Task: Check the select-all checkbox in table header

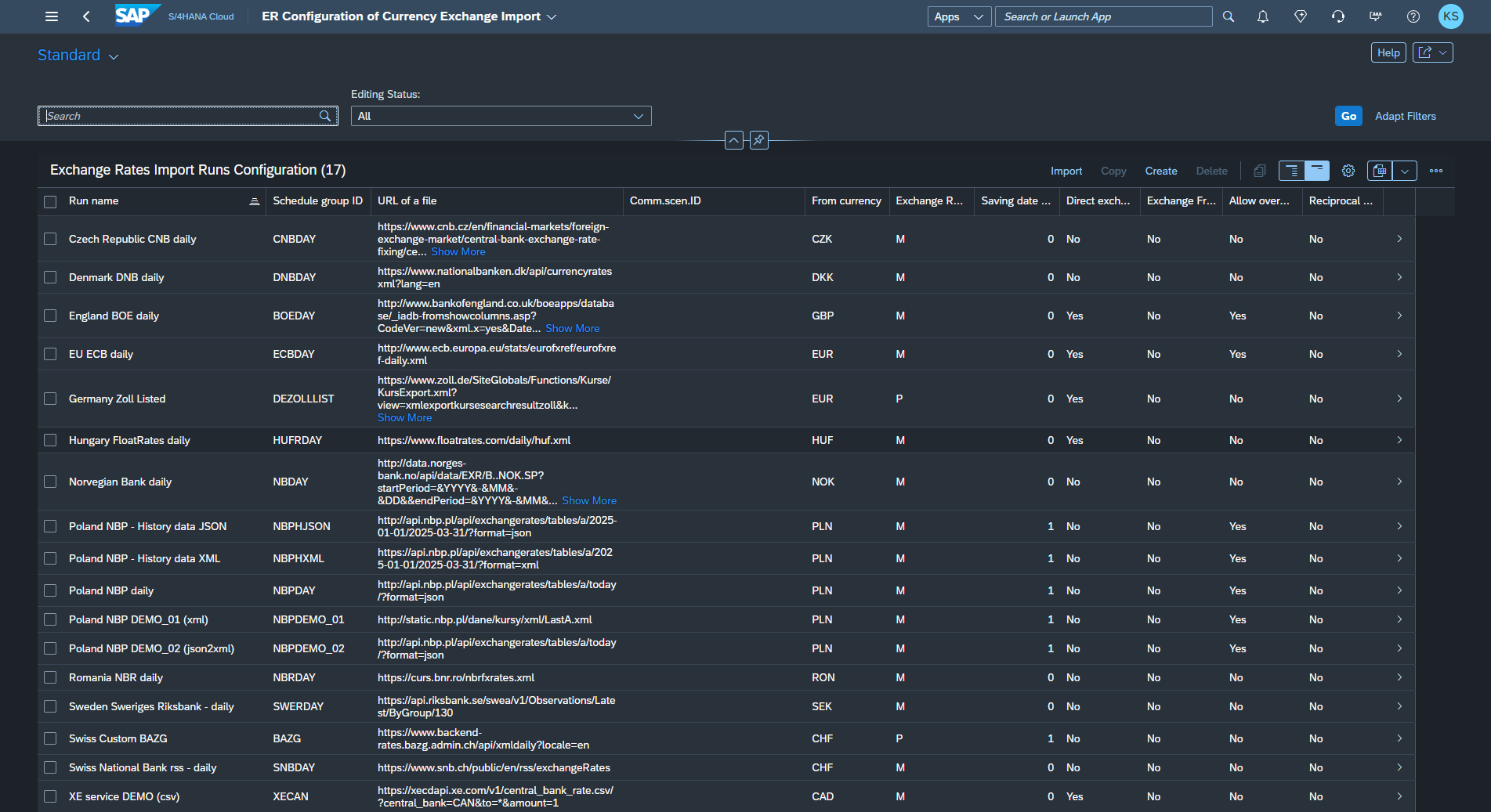Action: pyautogui.click(x=50, y=201)
